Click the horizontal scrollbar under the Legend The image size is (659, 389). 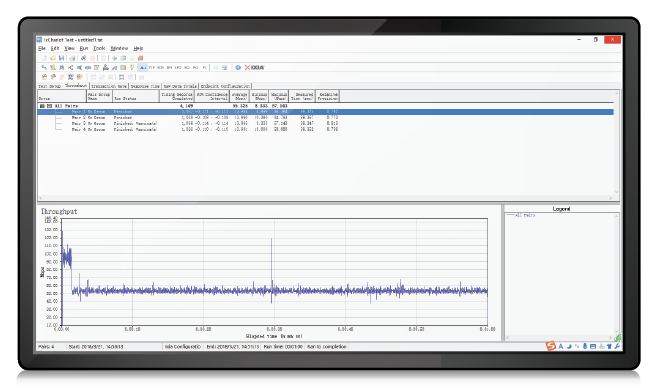(559, 337)
